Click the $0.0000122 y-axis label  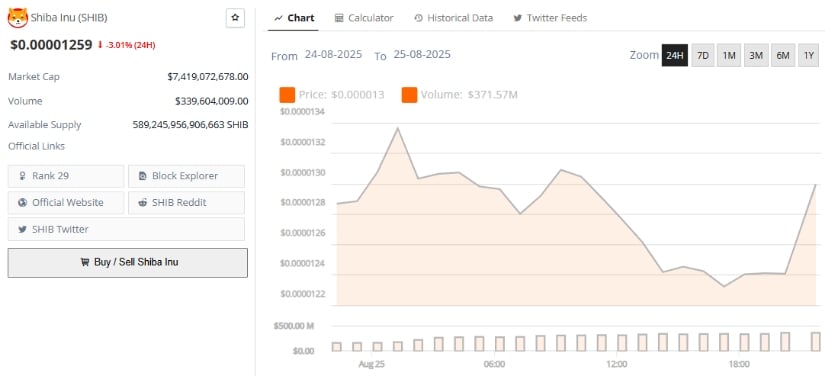(303, 293)
